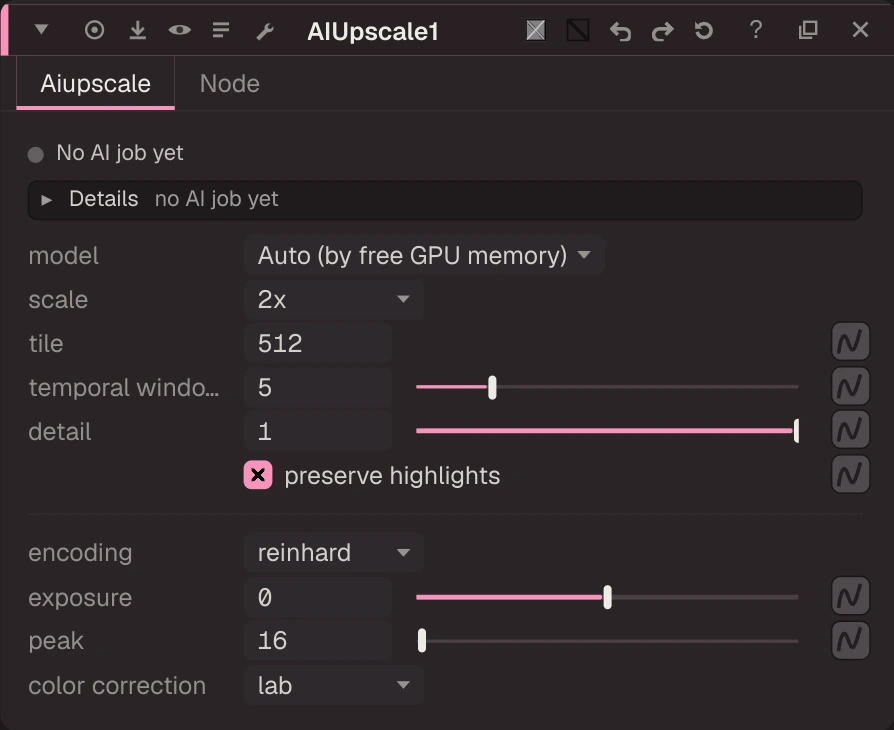Open animation menu for temporal window
The width and height of the screenshot is (894, 730).
(x=850, y=386)
